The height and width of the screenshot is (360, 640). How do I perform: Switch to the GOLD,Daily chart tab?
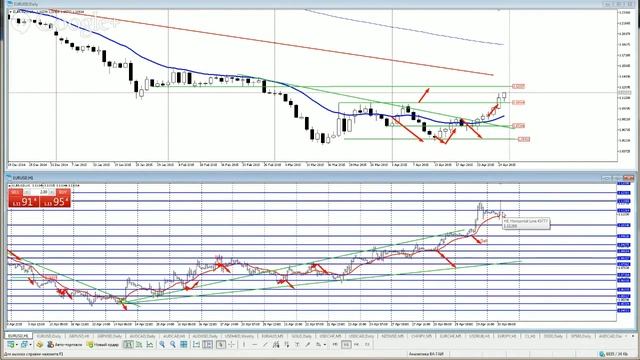click(302, 336)
